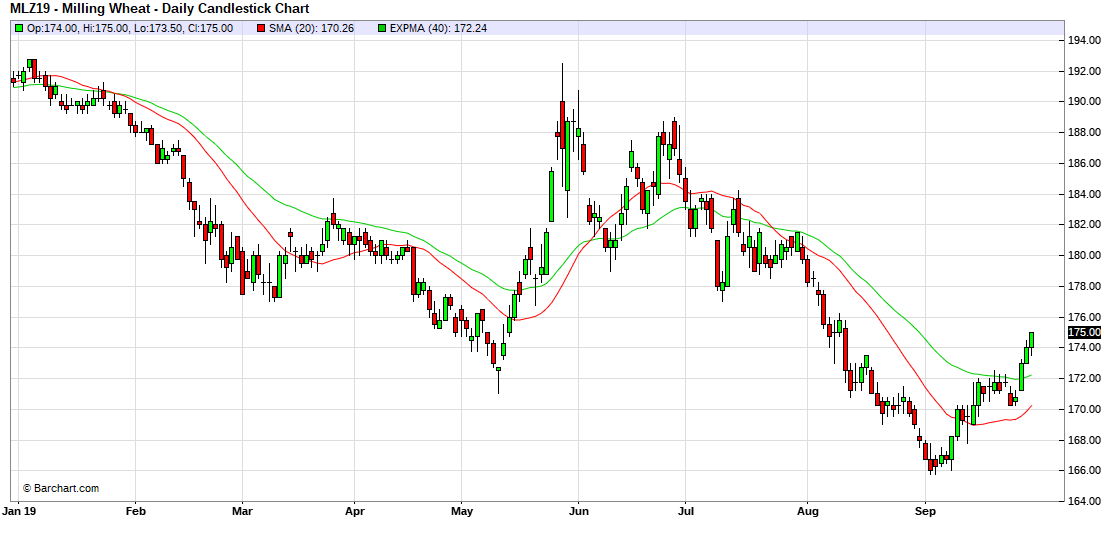Screen dimensions: 1106x542
Task: Click the 192.00 price axis label
Action: point(1085,71)
